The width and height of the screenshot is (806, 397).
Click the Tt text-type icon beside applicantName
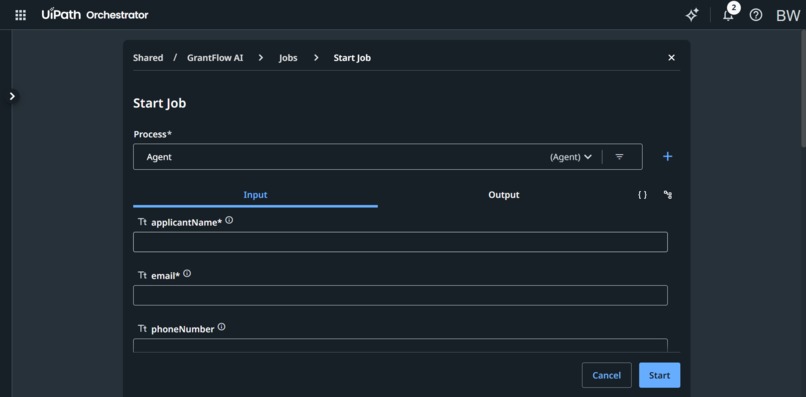[x=142, y=222]
